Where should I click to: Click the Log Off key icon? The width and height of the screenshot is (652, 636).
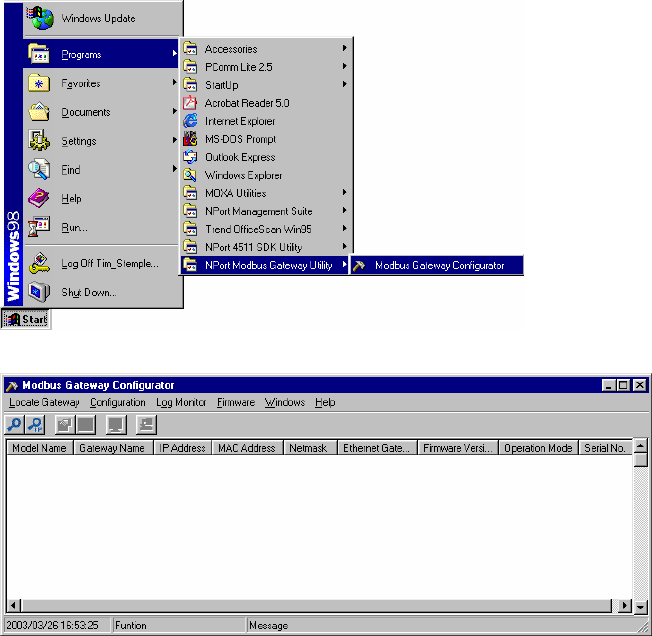coord(39,263)
